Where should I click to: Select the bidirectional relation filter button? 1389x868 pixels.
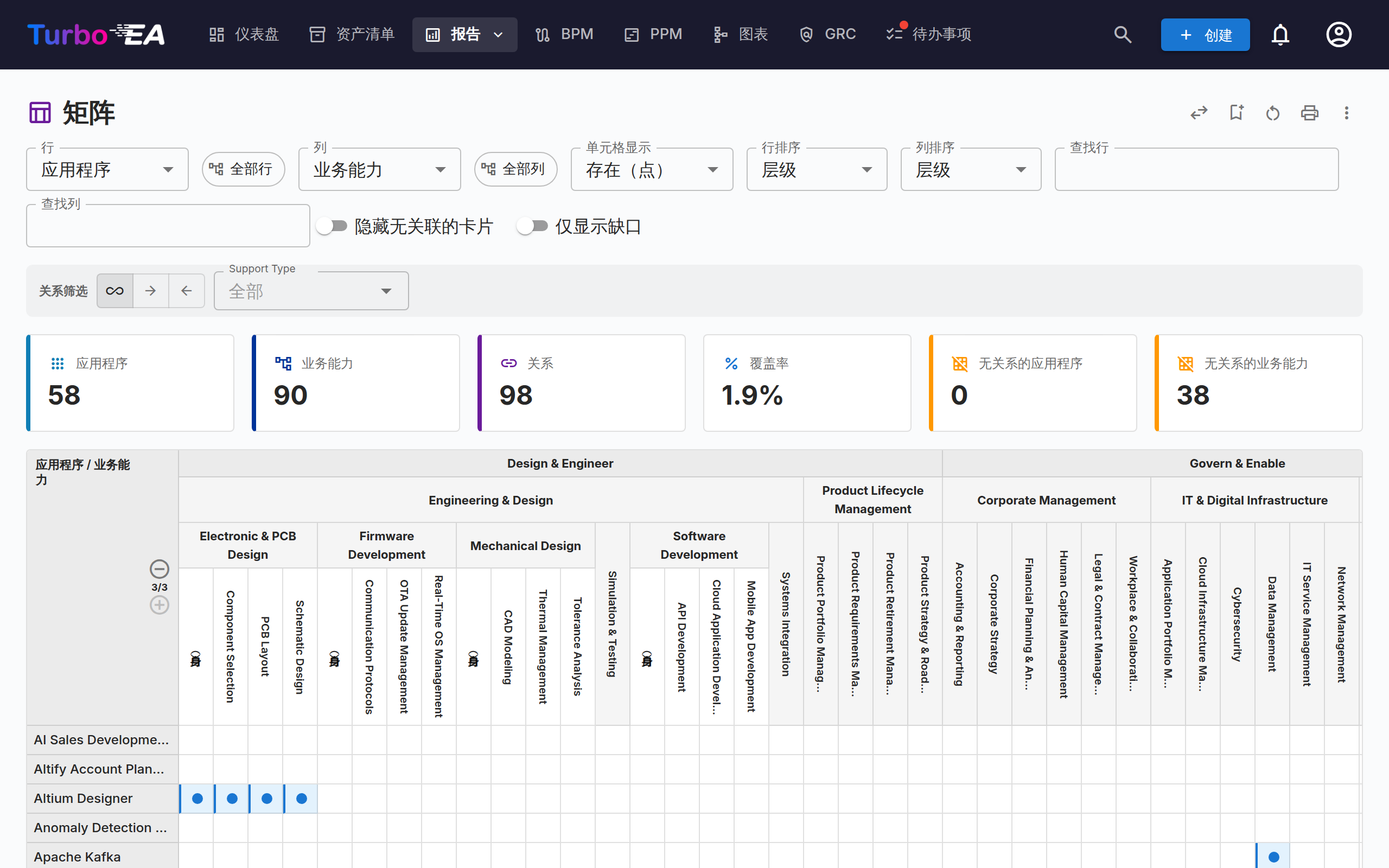click(115, 291)
